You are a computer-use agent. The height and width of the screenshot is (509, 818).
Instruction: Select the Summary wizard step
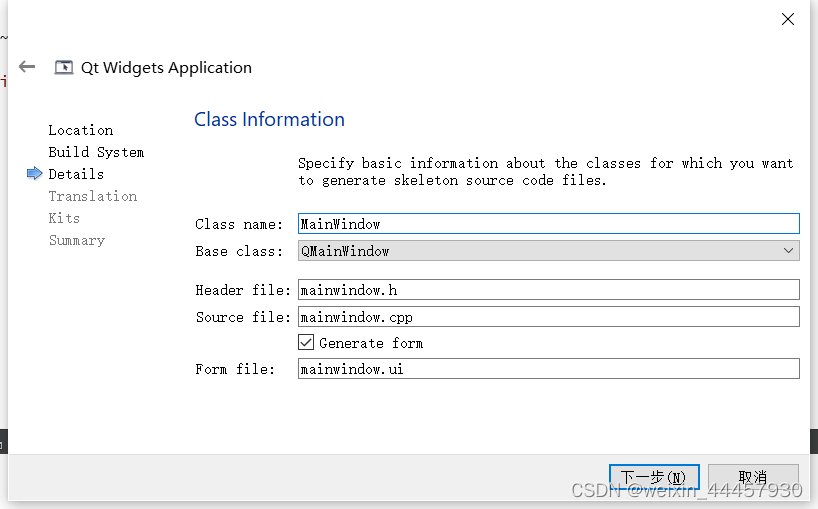(x=77, y=240)
